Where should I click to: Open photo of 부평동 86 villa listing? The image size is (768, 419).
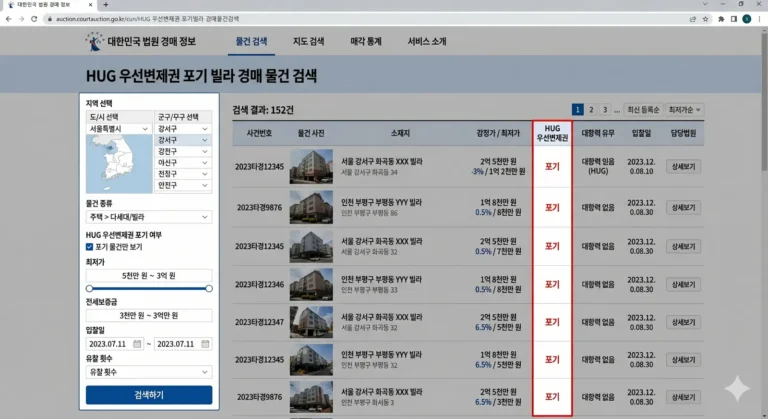(311, 208)
